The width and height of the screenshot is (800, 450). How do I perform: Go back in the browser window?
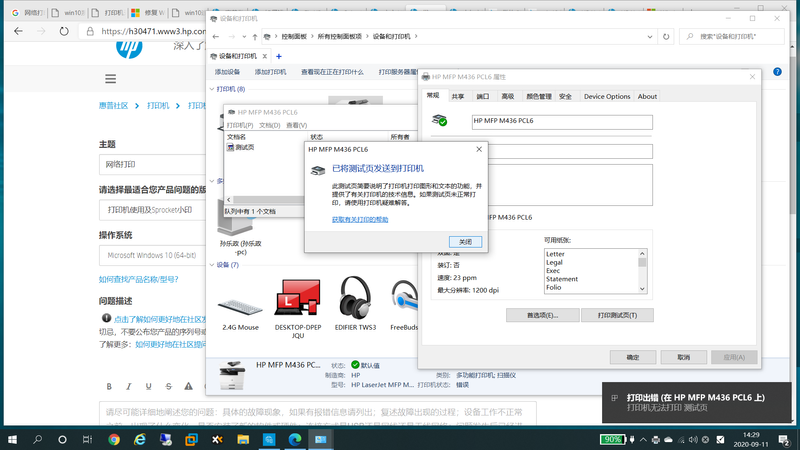click(x=18, y=31)
